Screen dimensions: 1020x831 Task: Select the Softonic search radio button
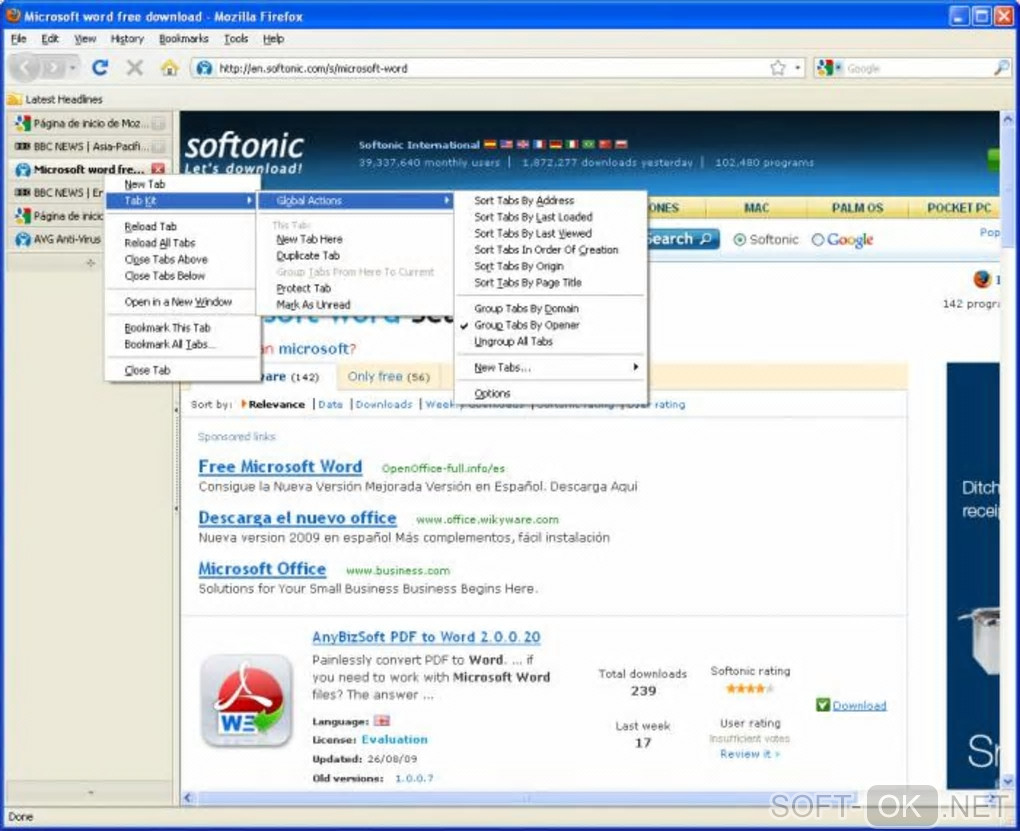coord(740,239)
